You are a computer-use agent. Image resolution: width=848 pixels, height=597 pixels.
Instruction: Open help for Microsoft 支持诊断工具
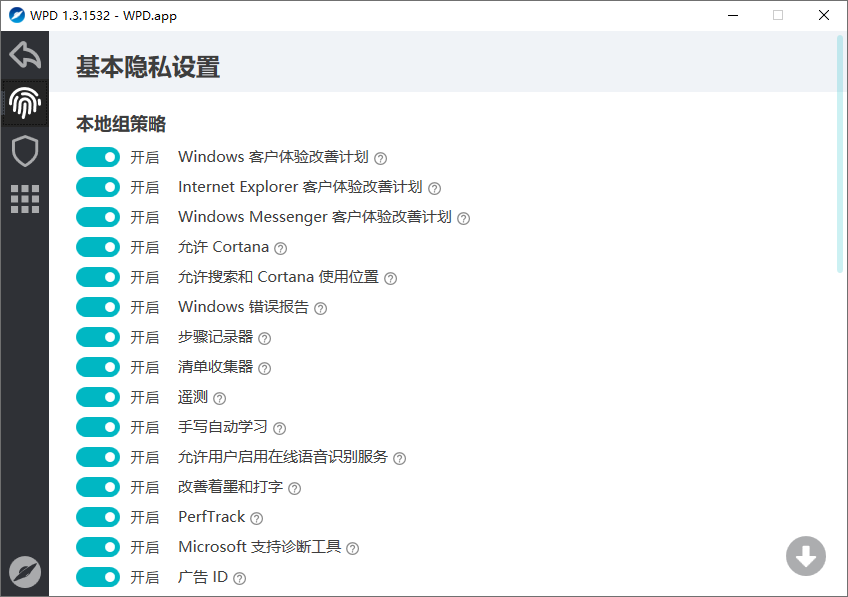coord(352,547)
